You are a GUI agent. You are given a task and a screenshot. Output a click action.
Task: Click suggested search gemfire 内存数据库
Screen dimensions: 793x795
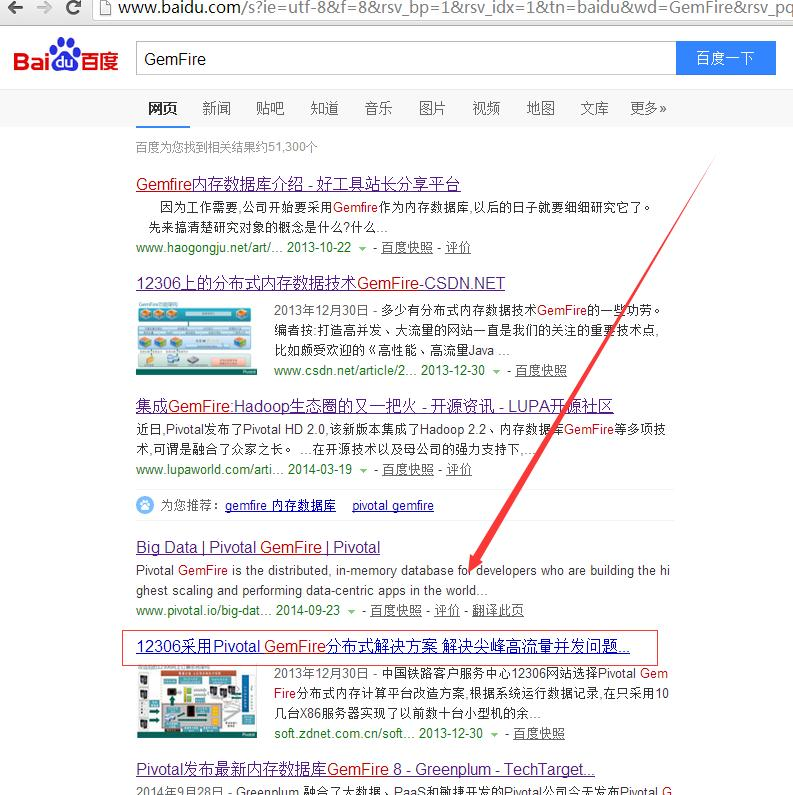pyautogui.click(x=280, y=505)
